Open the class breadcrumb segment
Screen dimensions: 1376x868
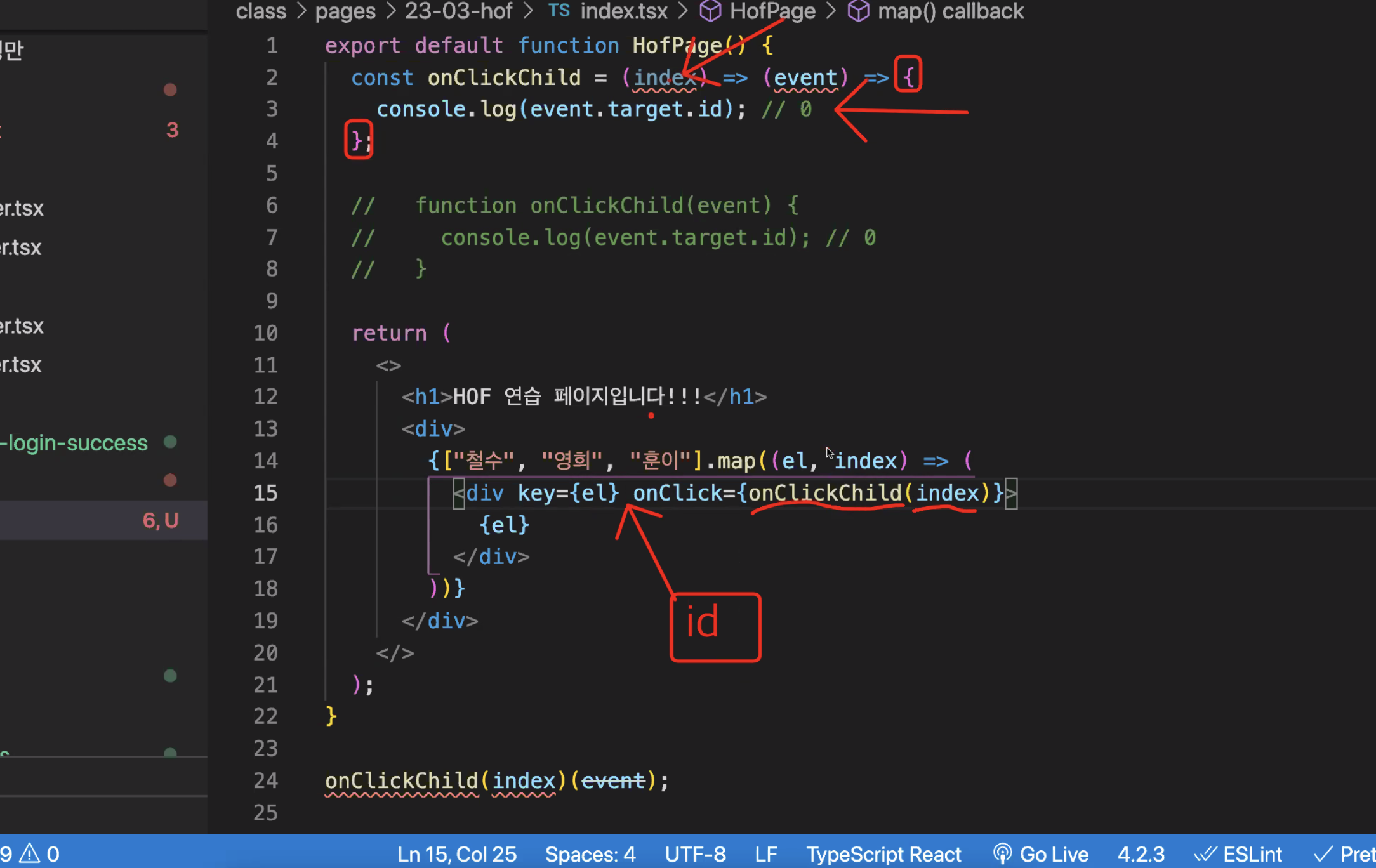point(261,11)
